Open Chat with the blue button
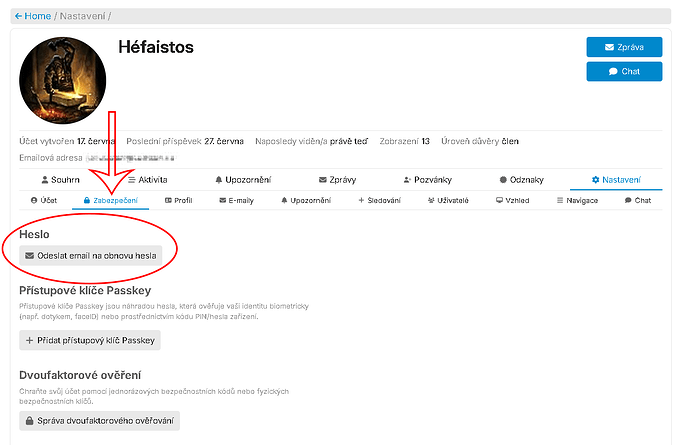 pos(624,71)
